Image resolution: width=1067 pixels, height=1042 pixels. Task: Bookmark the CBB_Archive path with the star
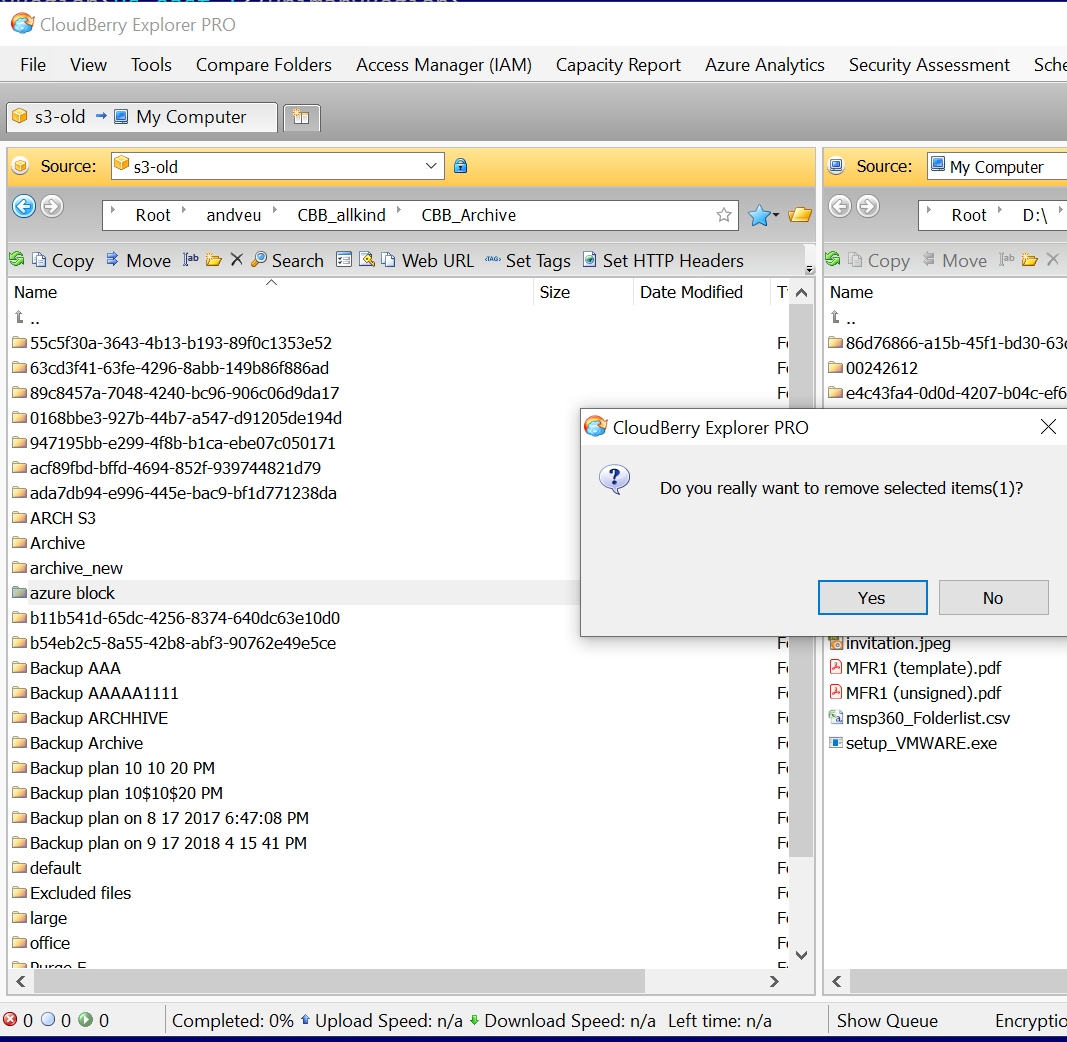click(724, 215)
